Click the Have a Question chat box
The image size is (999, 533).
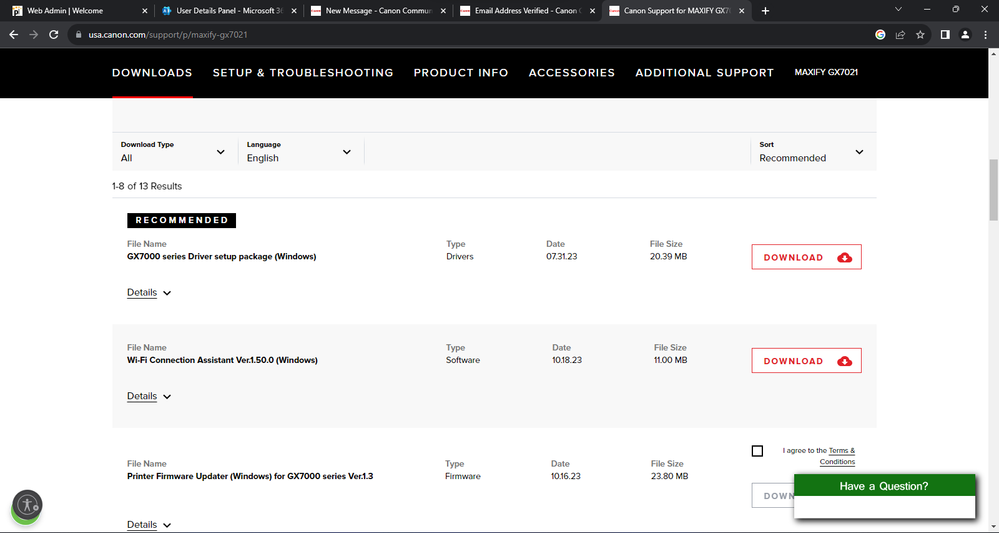click(884, 486)
